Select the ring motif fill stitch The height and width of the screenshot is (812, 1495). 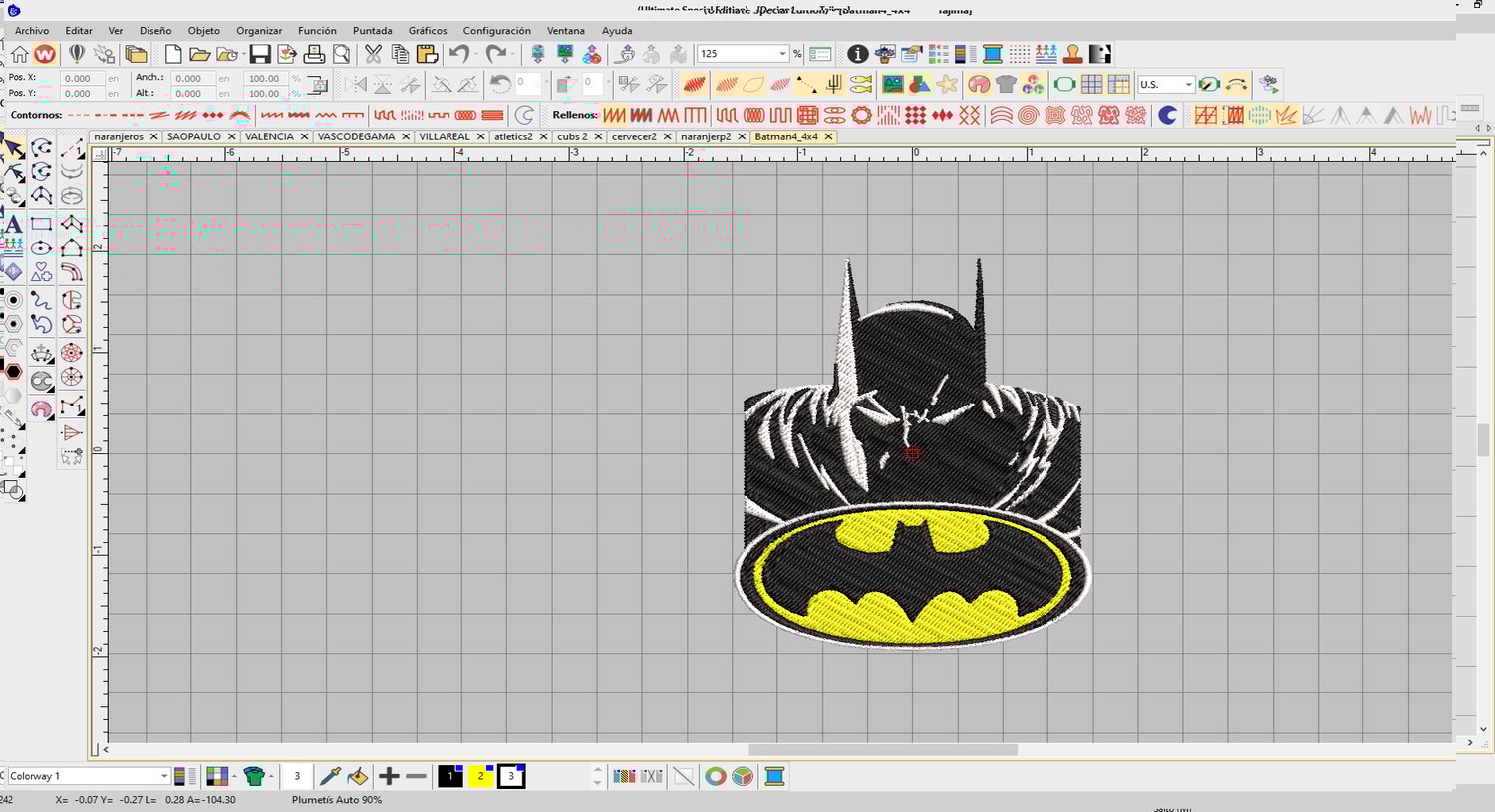[x=861, y=116]
